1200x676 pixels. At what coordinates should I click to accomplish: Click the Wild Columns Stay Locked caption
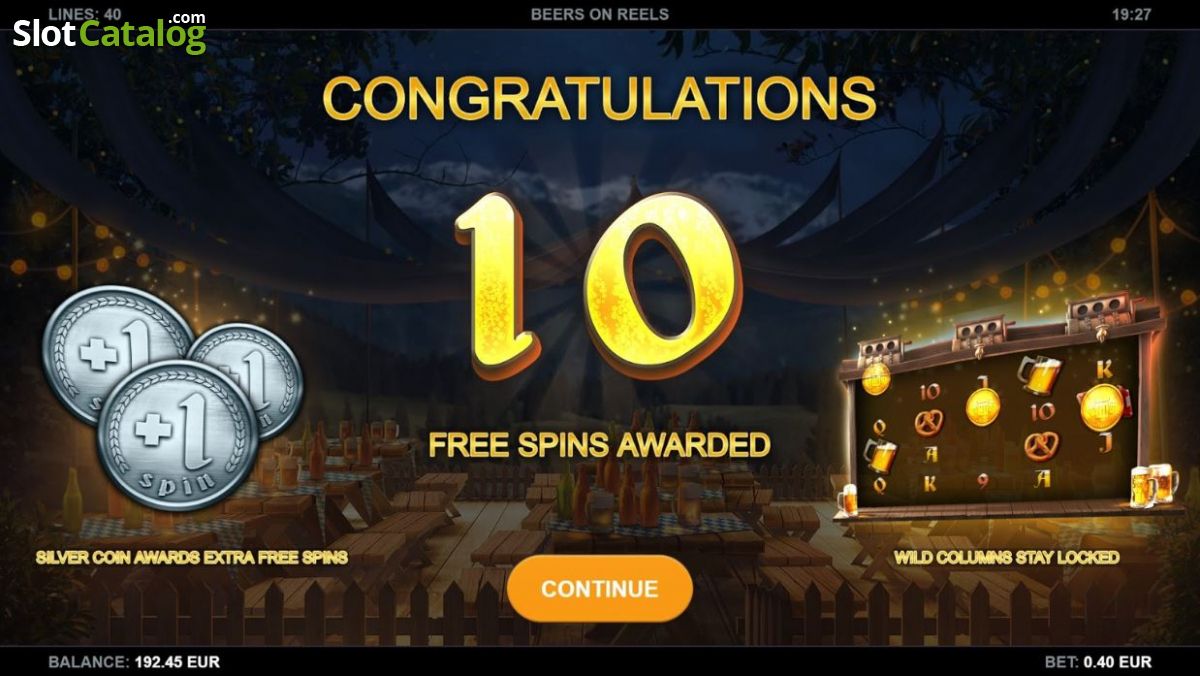1007,557
